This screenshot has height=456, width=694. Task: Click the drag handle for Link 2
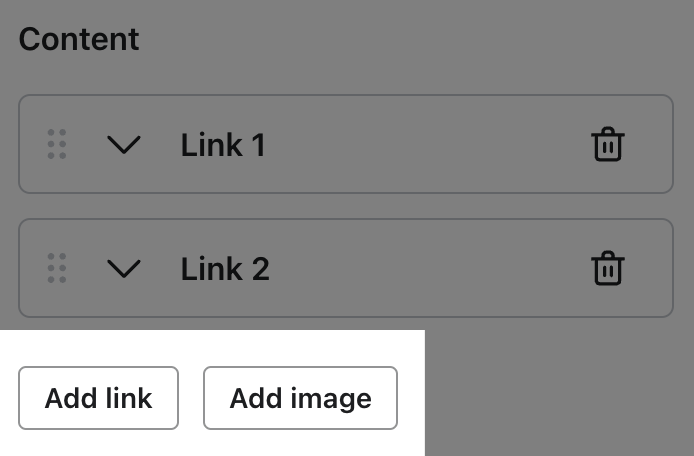click(57, 269)
